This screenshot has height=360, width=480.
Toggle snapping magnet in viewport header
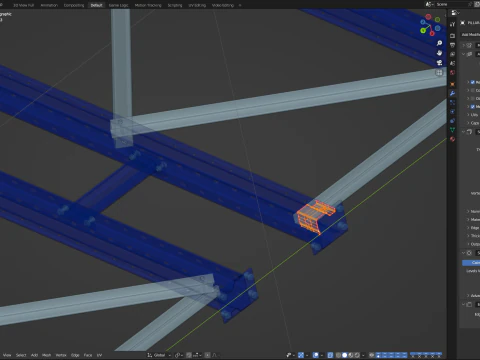(x=189, y=355)
